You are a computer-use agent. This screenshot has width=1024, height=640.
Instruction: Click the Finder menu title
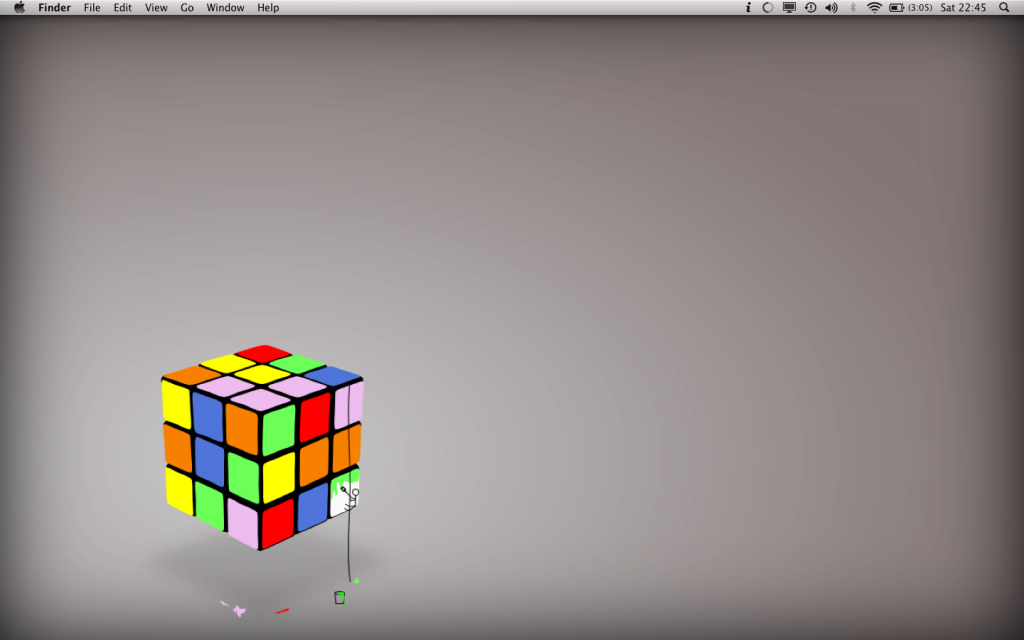[54, 8]
